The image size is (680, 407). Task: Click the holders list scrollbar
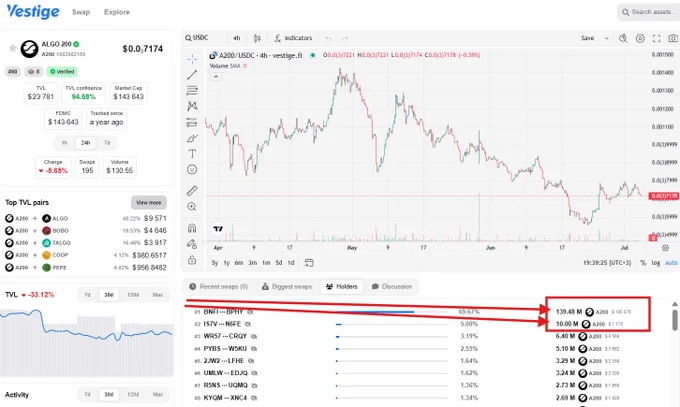tap(675, 318)
